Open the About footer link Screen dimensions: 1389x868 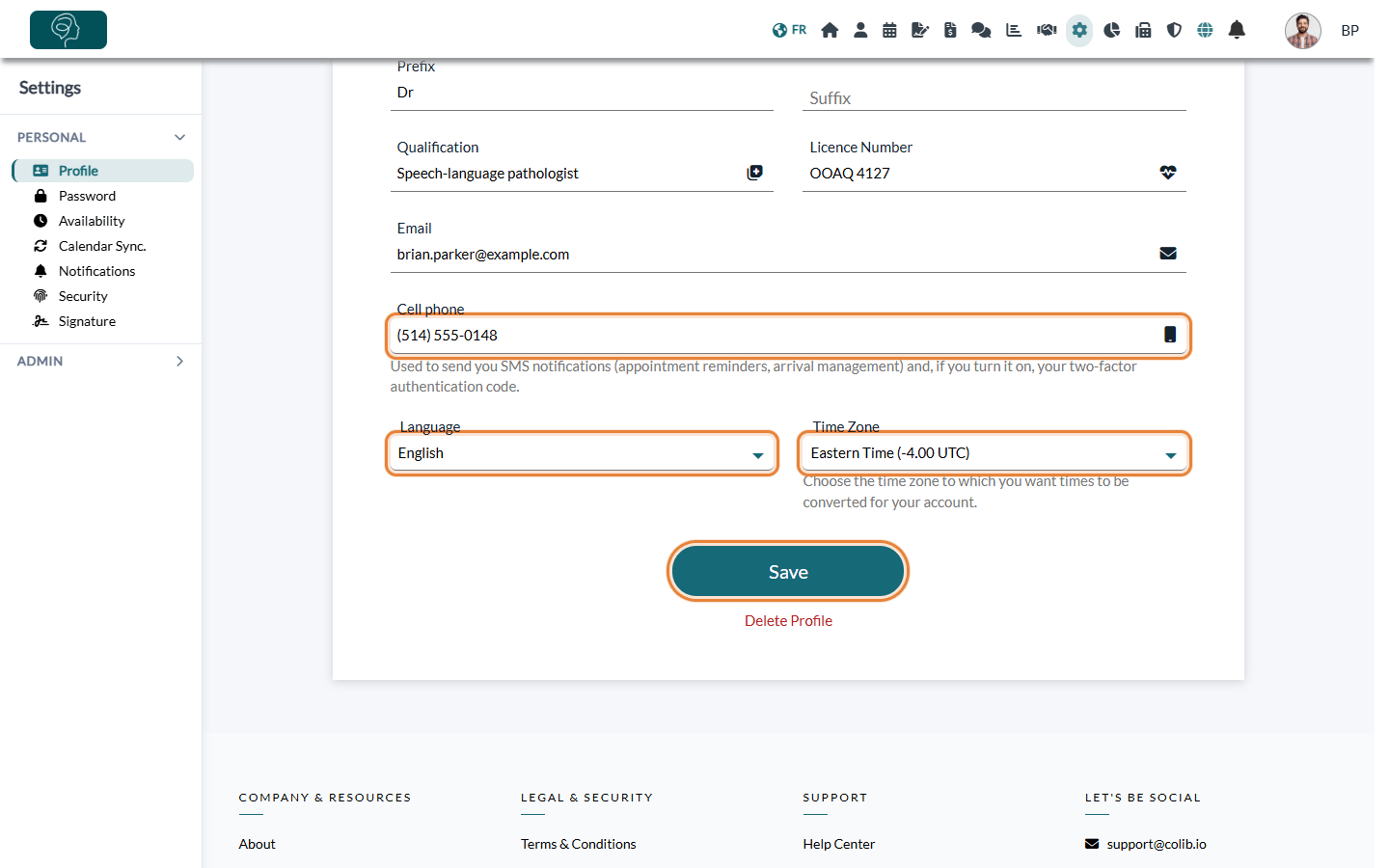[257, 844]
